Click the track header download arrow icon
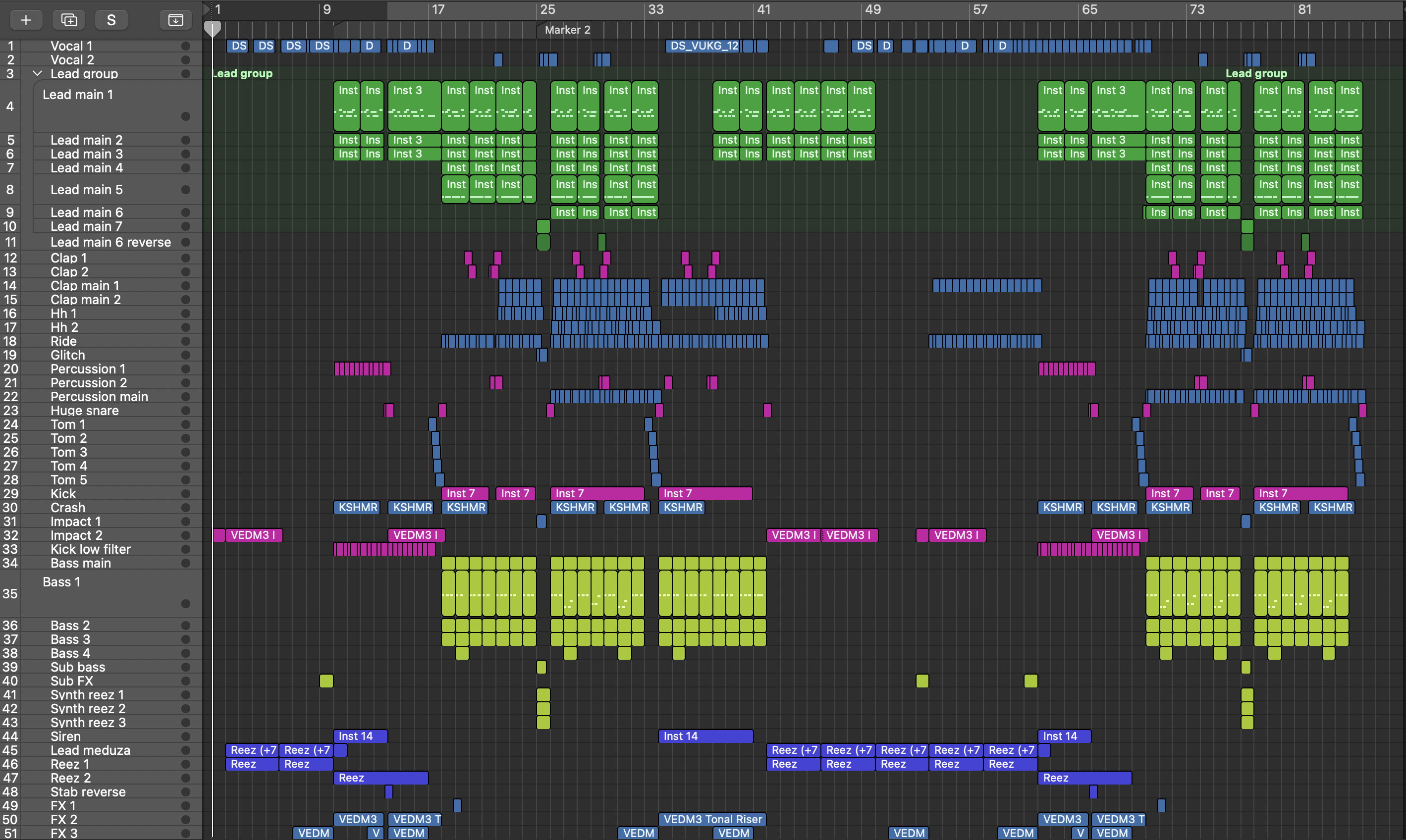Screen dimensions: 1406x840 (x=175, y=20)
